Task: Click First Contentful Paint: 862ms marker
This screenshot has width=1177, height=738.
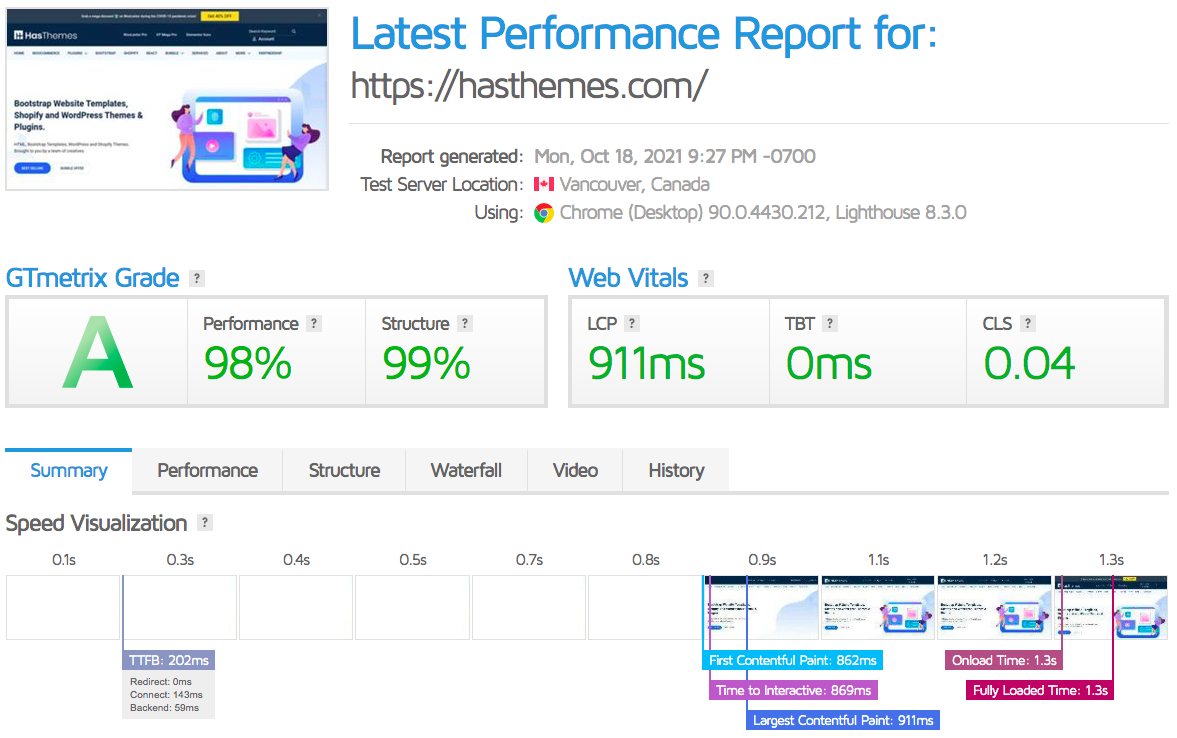Action: click(x=793, y=661)
